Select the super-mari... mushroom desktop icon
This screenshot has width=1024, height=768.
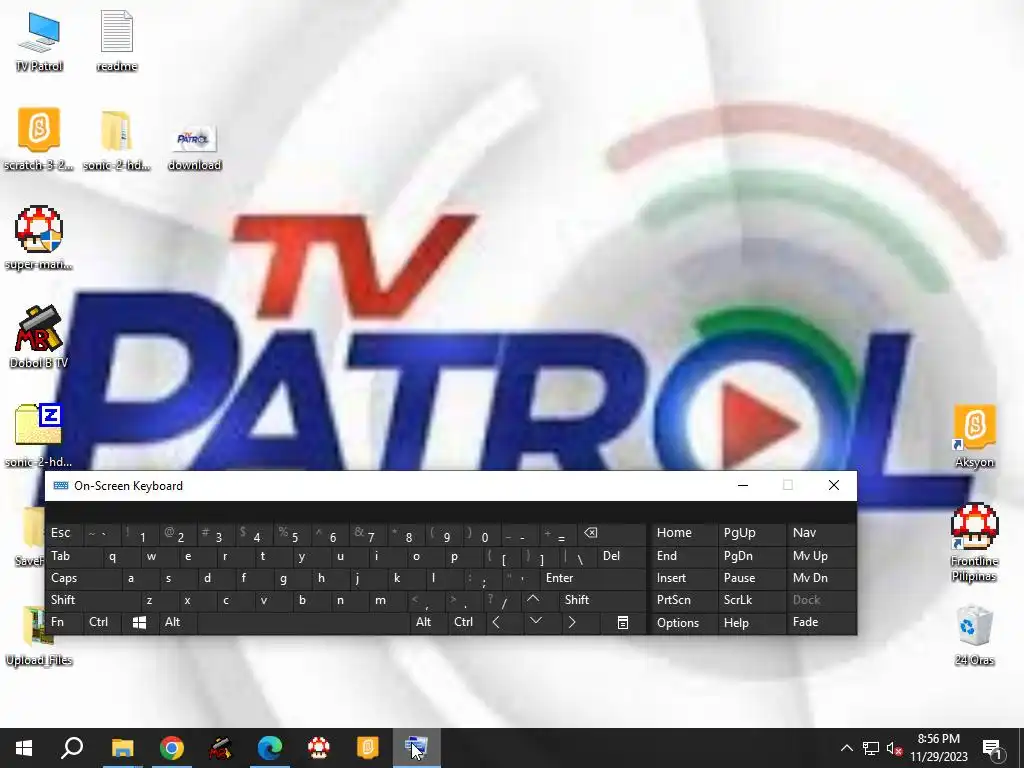coord(39,238)
